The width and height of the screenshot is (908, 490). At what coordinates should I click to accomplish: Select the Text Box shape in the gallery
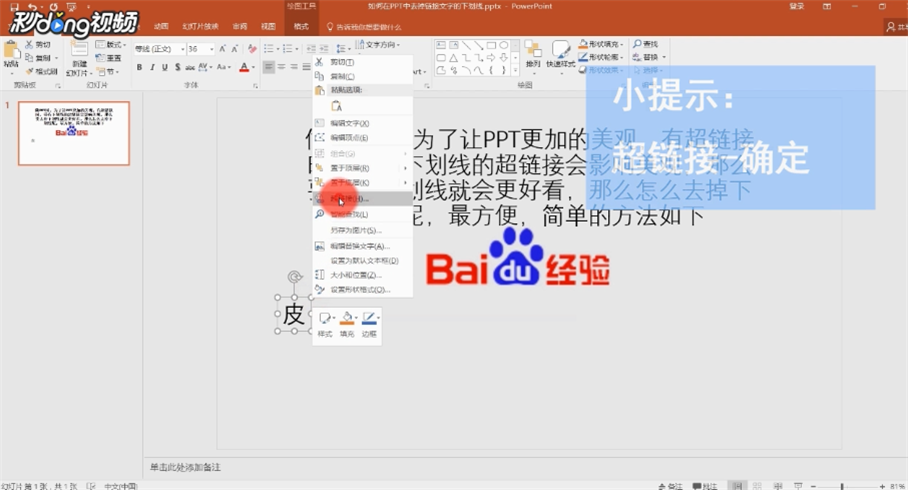[441, 45]
